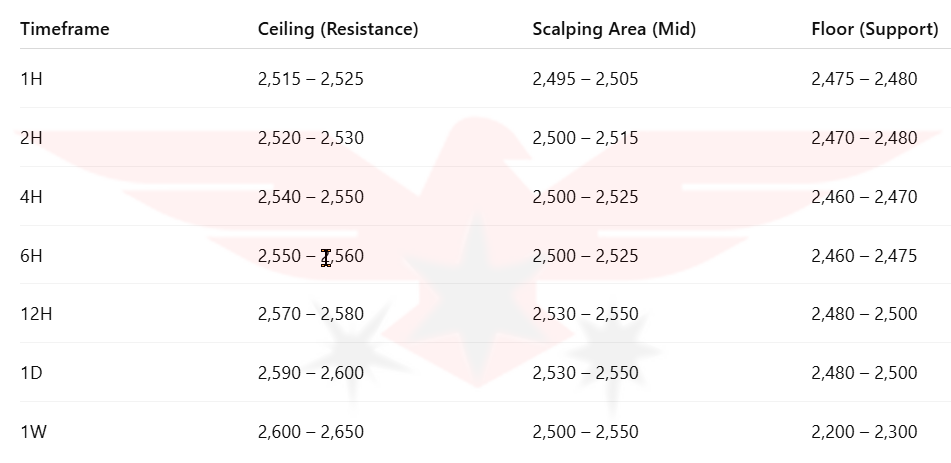This screenshot has height=463, width=951.
Task: Click the 1H scalping value 2,495 – 2,505
Action: click(585, 79)
